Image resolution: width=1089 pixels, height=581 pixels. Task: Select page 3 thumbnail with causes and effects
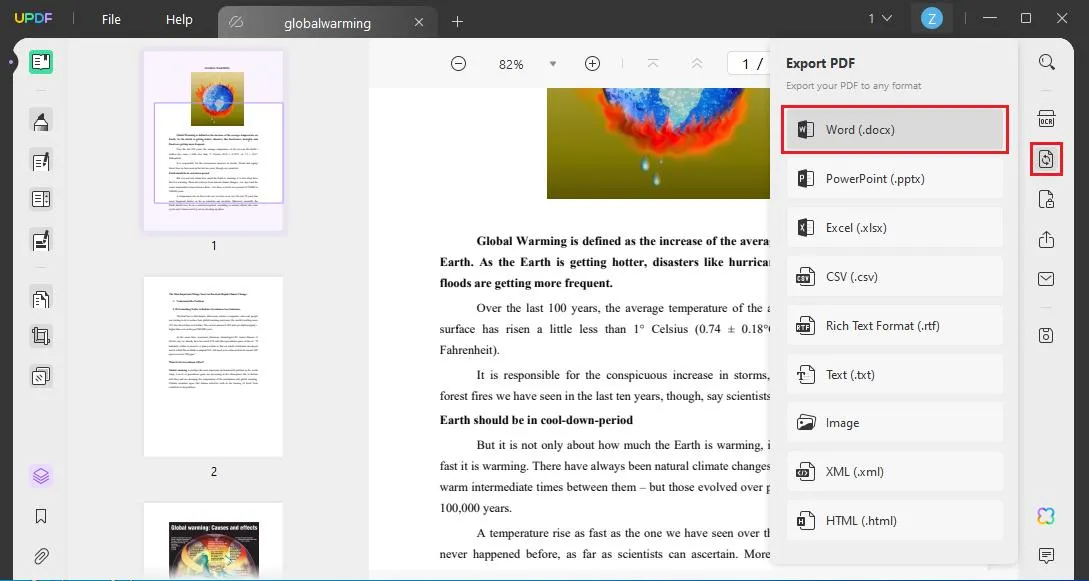coord(213,541)
